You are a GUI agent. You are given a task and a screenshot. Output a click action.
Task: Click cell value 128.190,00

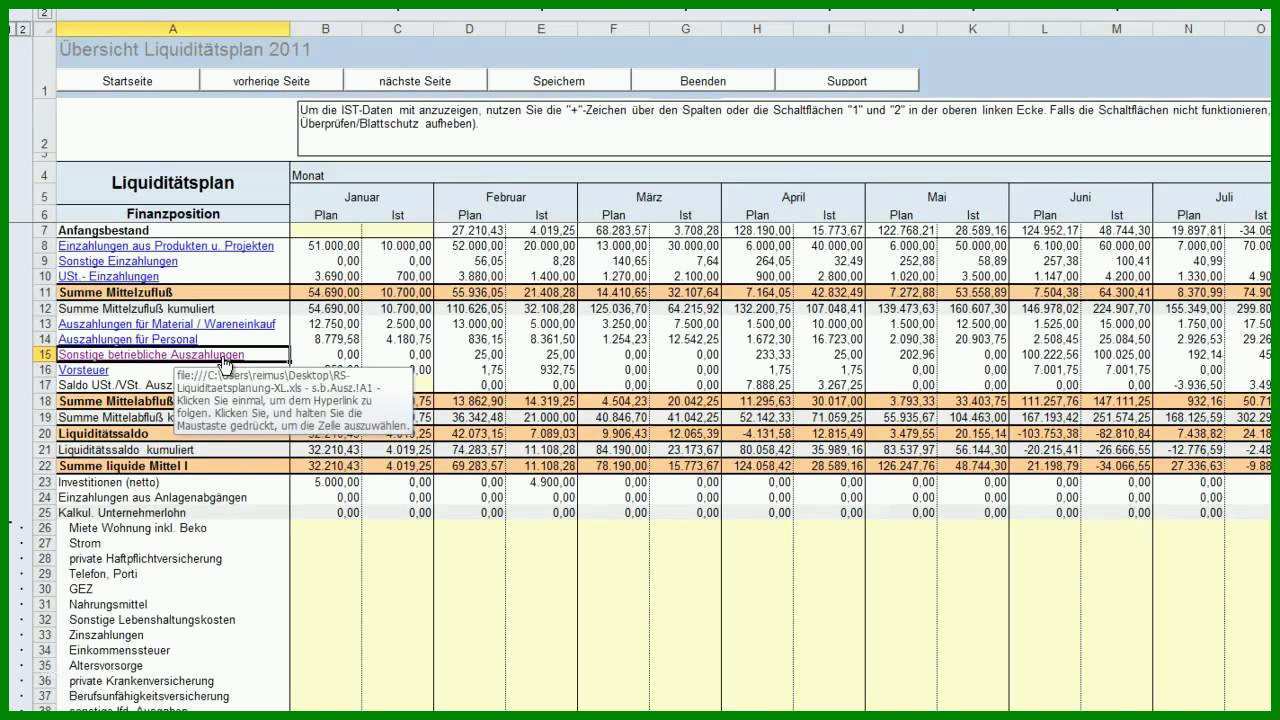click(x=758, y=230)
